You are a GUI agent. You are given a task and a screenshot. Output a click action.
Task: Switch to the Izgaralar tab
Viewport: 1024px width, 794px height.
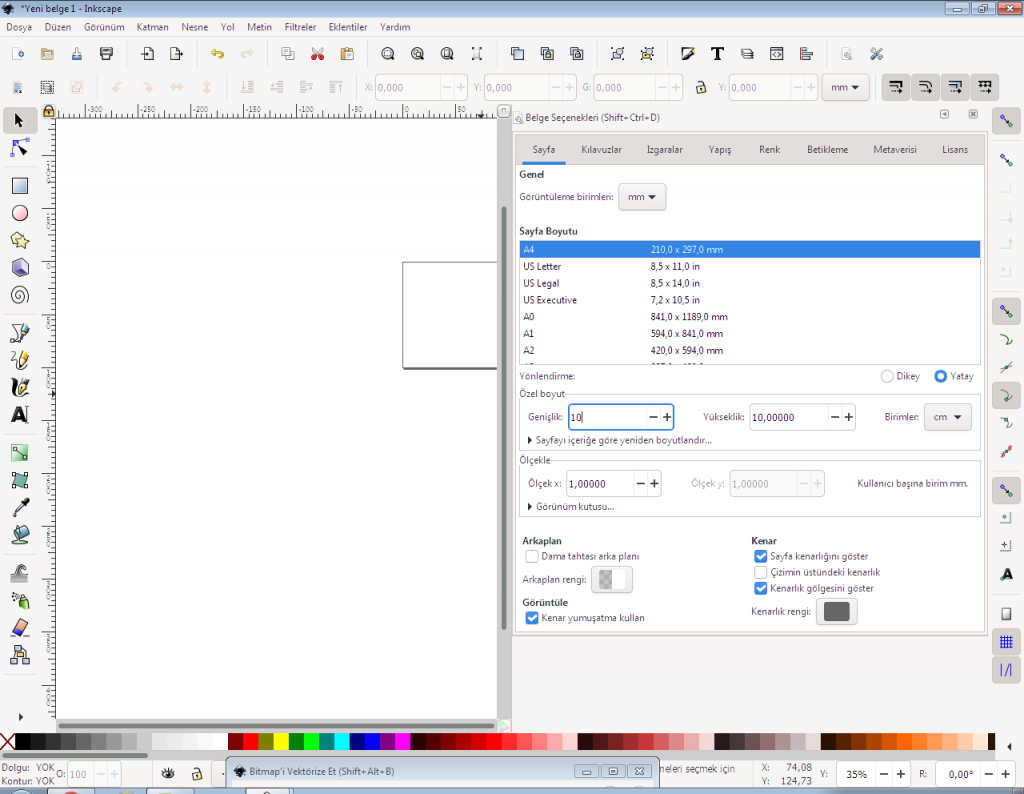[x=665, y=150]
